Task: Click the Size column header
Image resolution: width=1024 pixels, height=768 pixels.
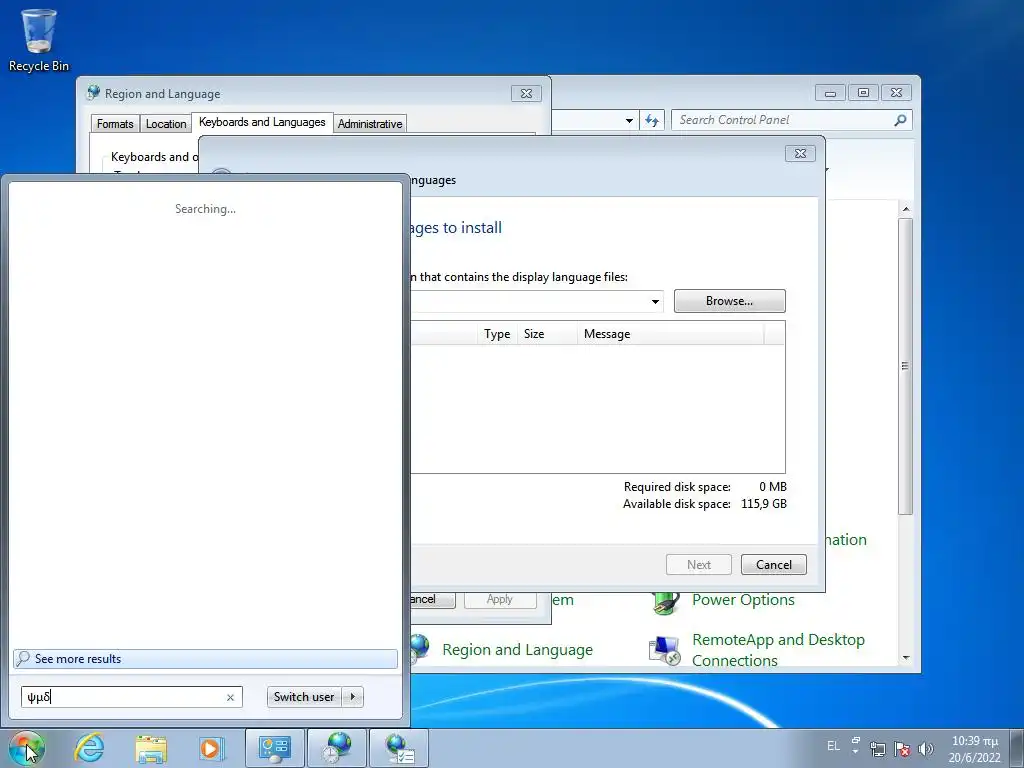Action: [547, 334]
